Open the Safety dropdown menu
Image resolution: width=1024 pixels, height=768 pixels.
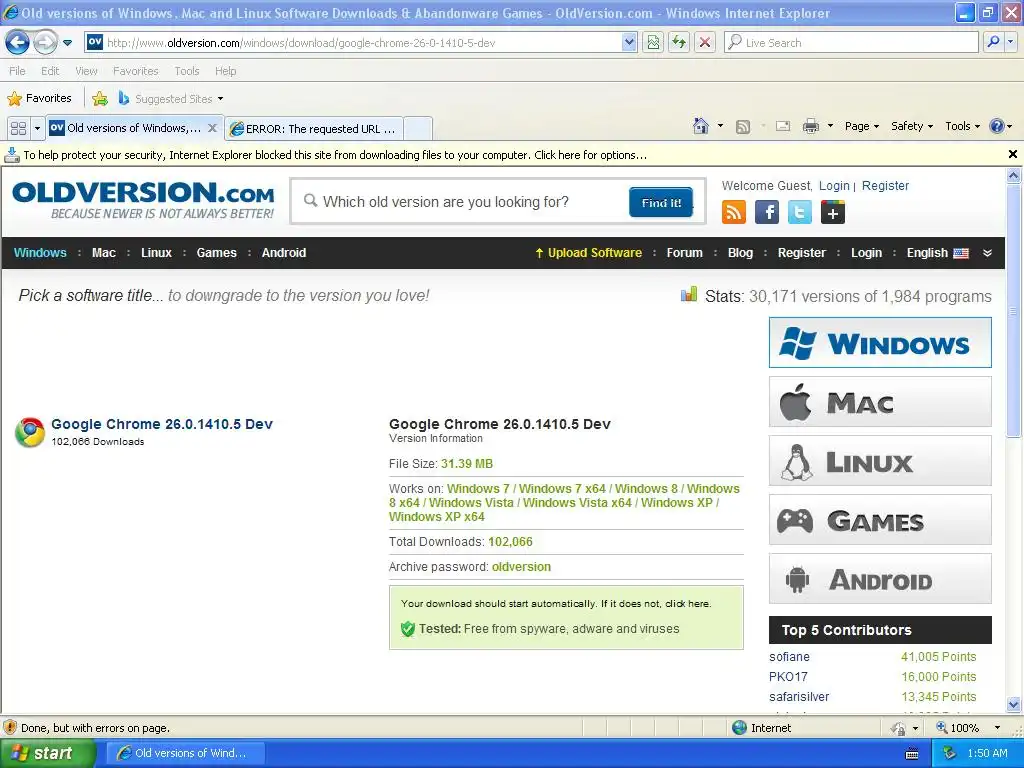point(912,126)
